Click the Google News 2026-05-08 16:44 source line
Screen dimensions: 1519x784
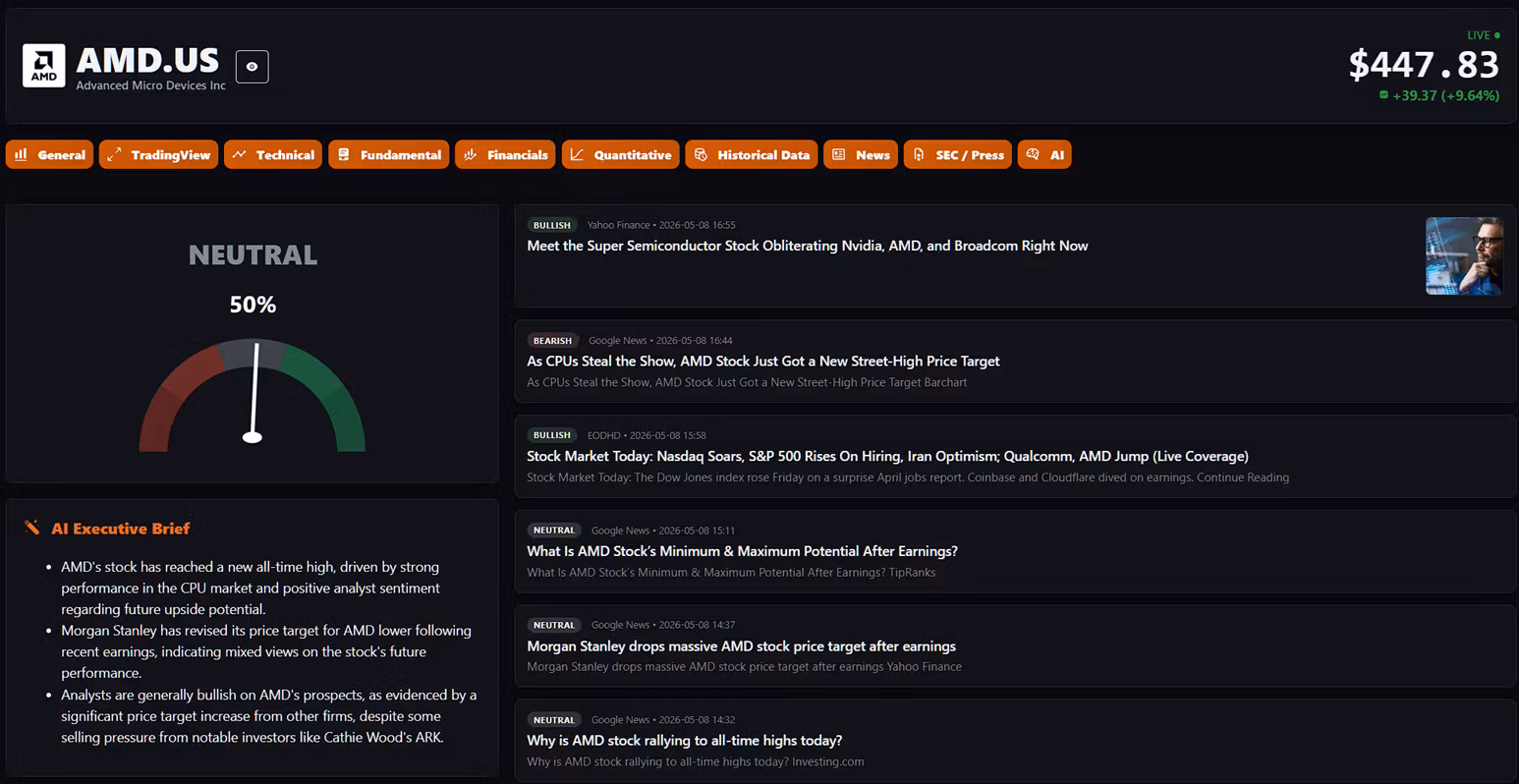pos(660,341)
